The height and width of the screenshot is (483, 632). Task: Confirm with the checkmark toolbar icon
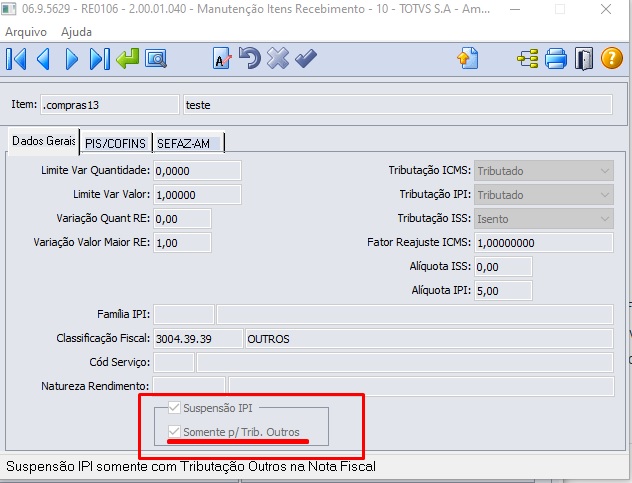pos(306,58)
